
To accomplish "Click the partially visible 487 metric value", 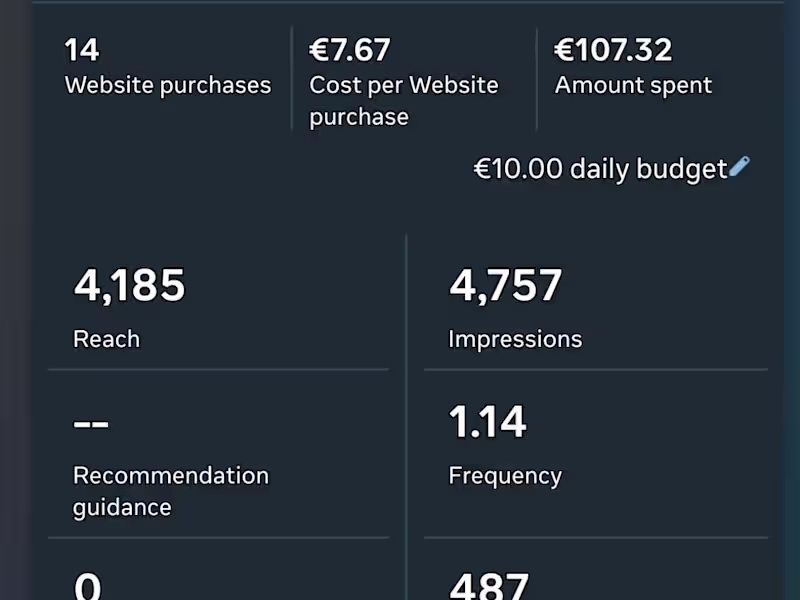I will pyautogui.click(x=488, y=586).
